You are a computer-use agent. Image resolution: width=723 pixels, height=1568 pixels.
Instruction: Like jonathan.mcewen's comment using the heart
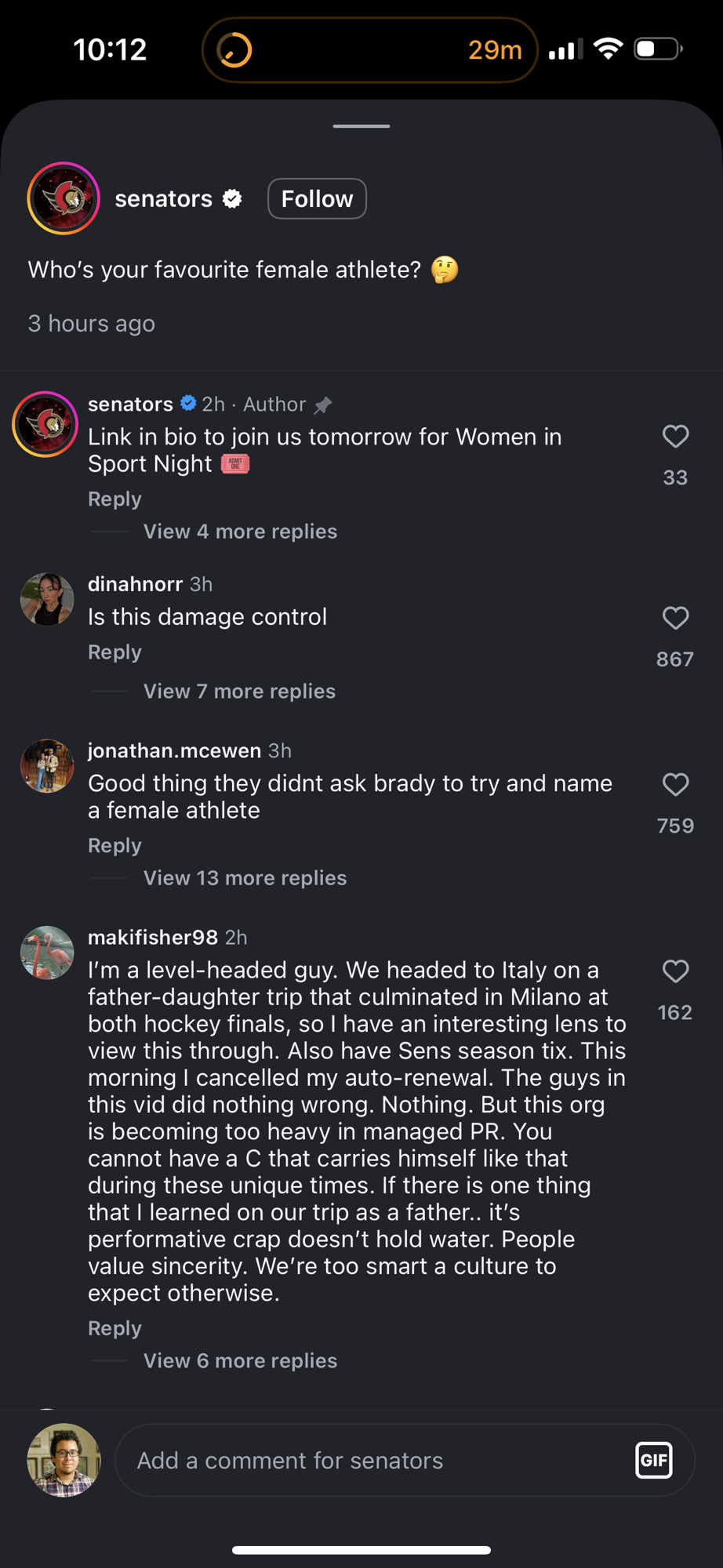point(675,784)
